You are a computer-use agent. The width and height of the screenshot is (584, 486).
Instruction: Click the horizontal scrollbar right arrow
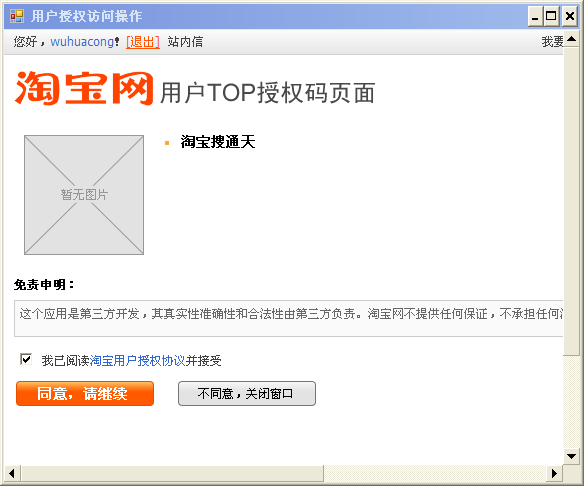555,473
